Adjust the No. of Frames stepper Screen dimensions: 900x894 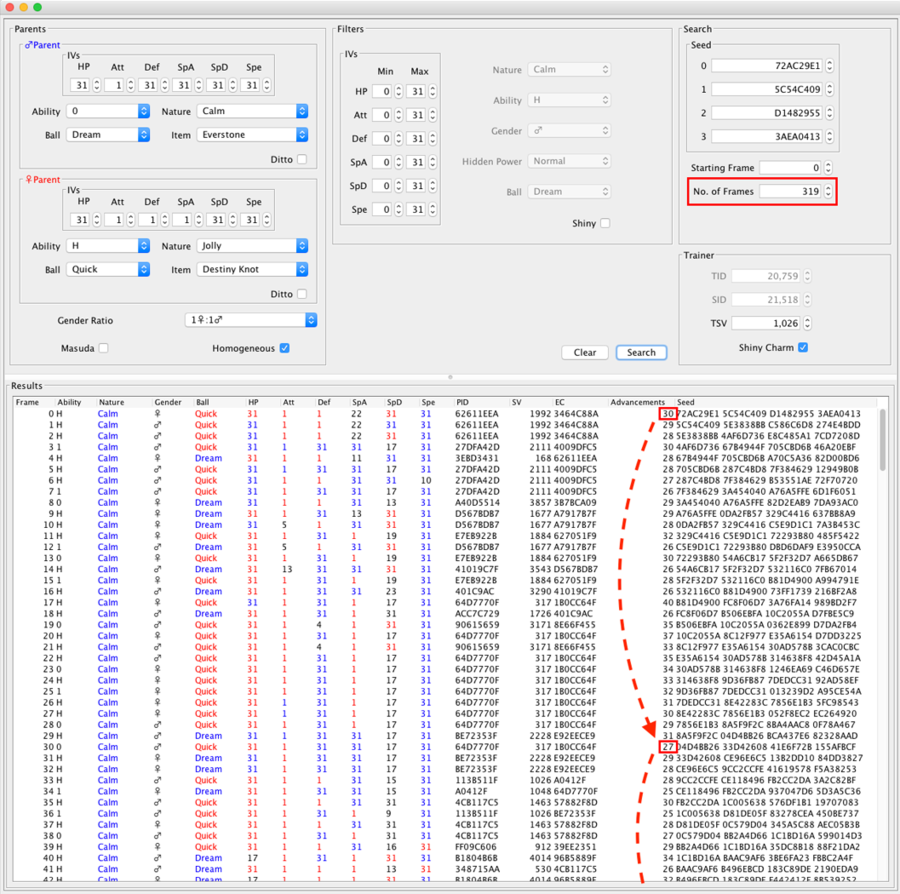(x=828, y=191)
